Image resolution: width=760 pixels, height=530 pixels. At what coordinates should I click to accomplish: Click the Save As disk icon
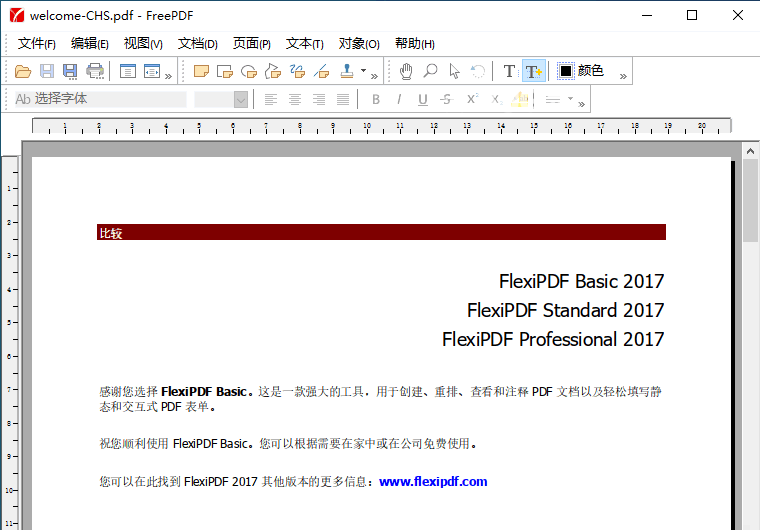(70, 71)
